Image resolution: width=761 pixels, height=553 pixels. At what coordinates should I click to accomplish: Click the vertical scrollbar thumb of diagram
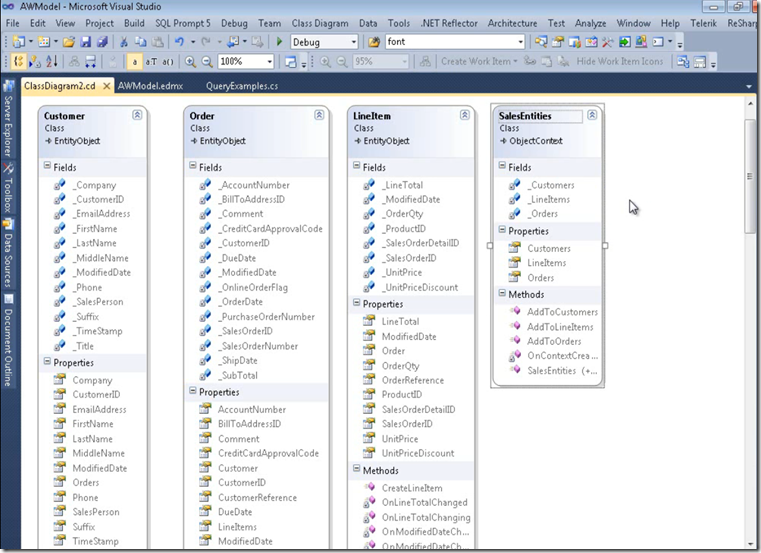pyautogui.click(x=750, y=177)
